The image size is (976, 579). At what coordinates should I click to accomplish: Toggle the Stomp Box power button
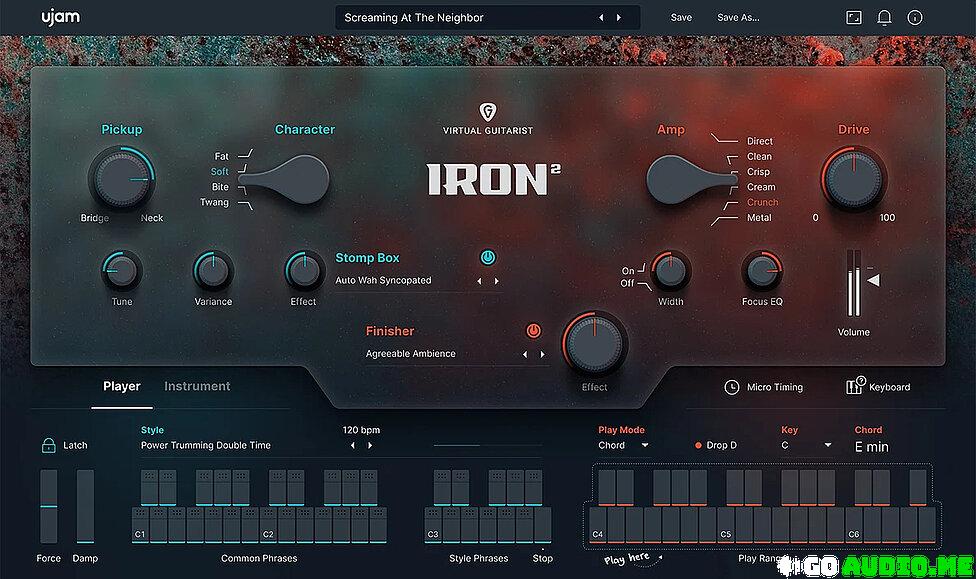click(487, 257)
